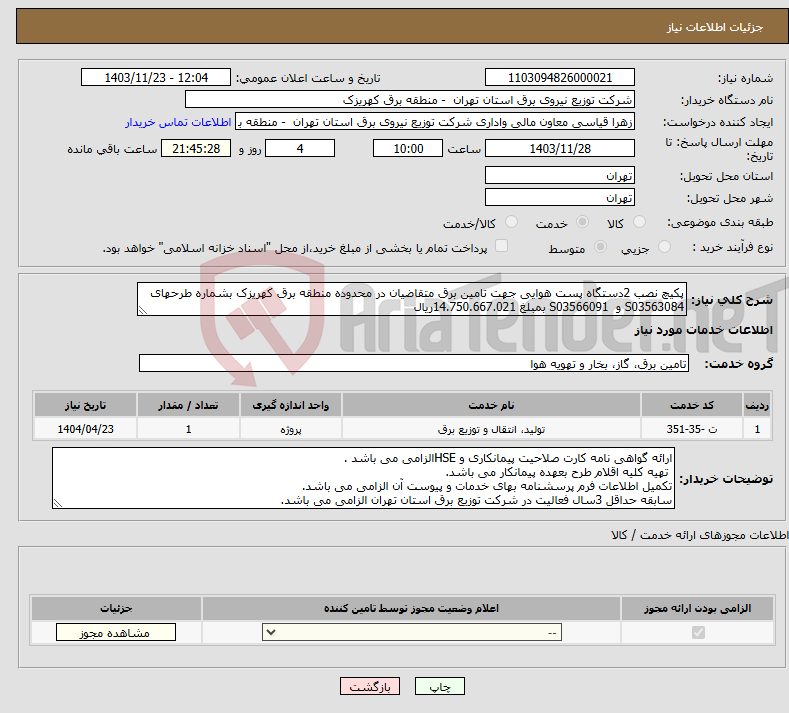Click service code cell ت -35-351
This screenshot has height=713, width=789.
coord(692,429)
